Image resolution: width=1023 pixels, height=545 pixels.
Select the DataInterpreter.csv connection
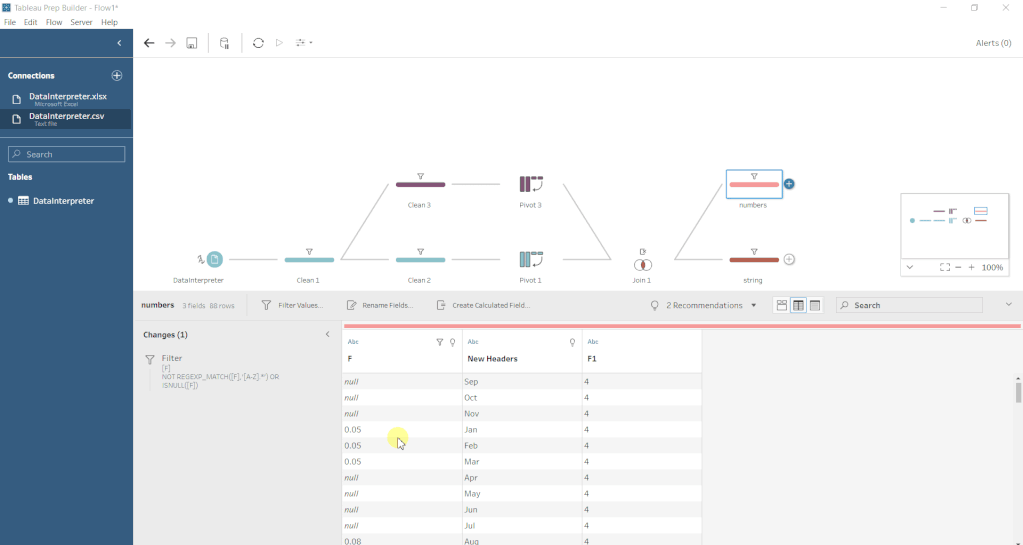click(x=66, y=119)
